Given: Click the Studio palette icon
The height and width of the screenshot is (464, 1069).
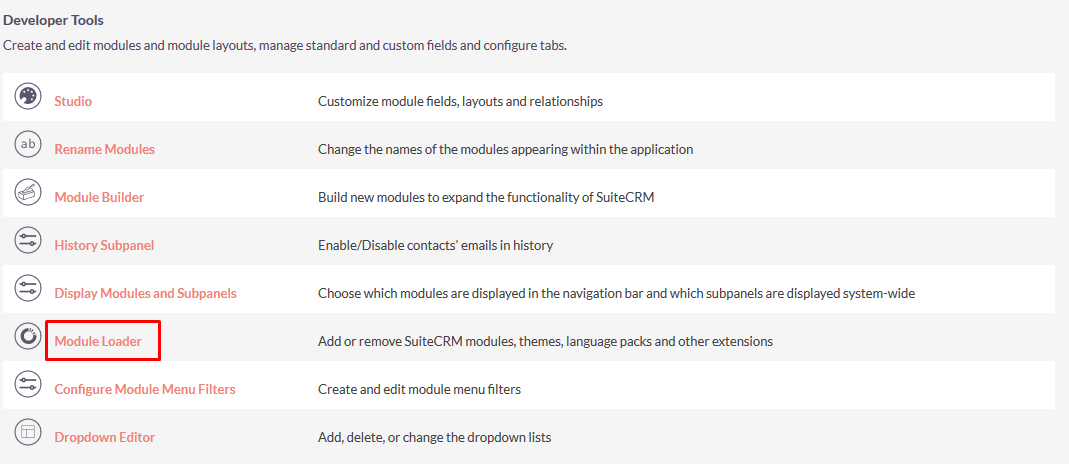Looking at the screenshot, I should [28, 97].
